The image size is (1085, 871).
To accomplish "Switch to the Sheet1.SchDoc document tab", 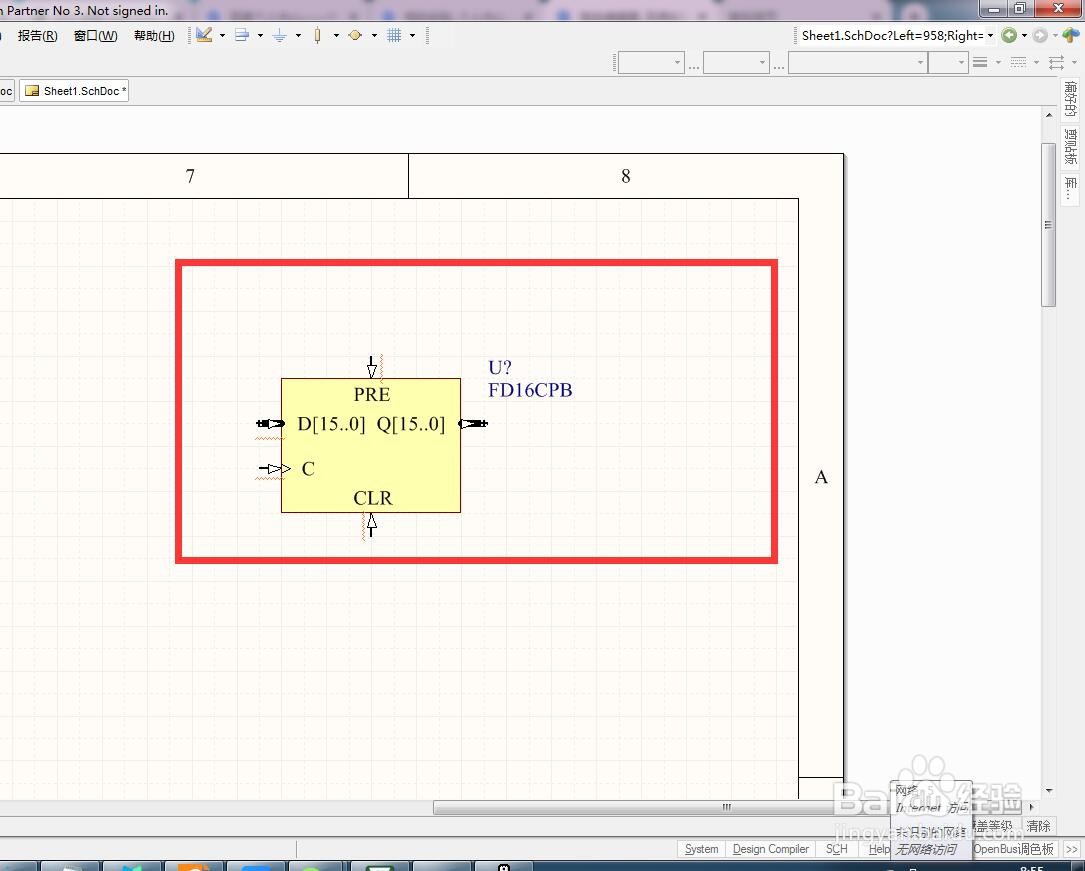I will [74, 91].
